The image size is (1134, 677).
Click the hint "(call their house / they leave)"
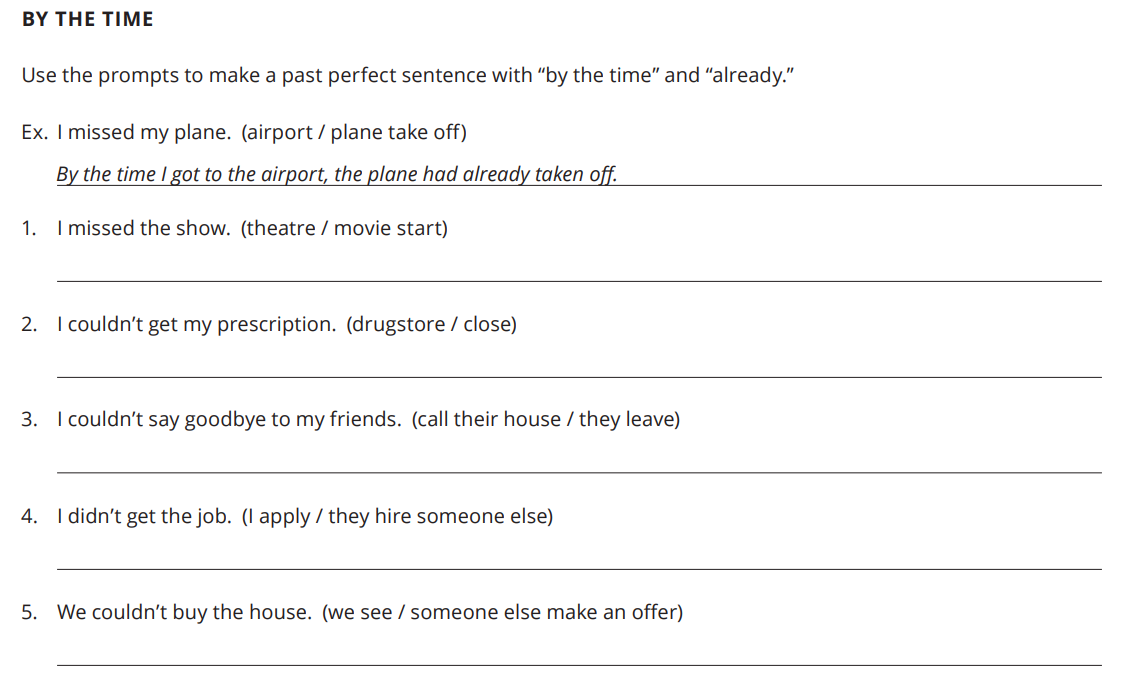546,420
